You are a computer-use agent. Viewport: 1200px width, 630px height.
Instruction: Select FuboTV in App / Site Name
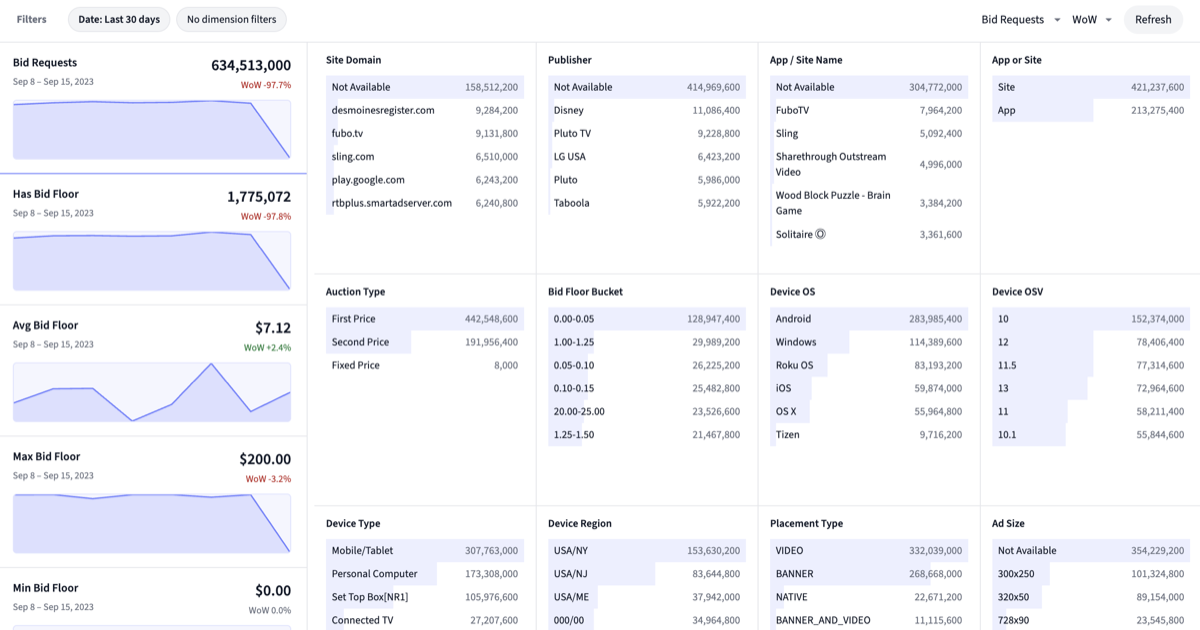tap(868, 110)
